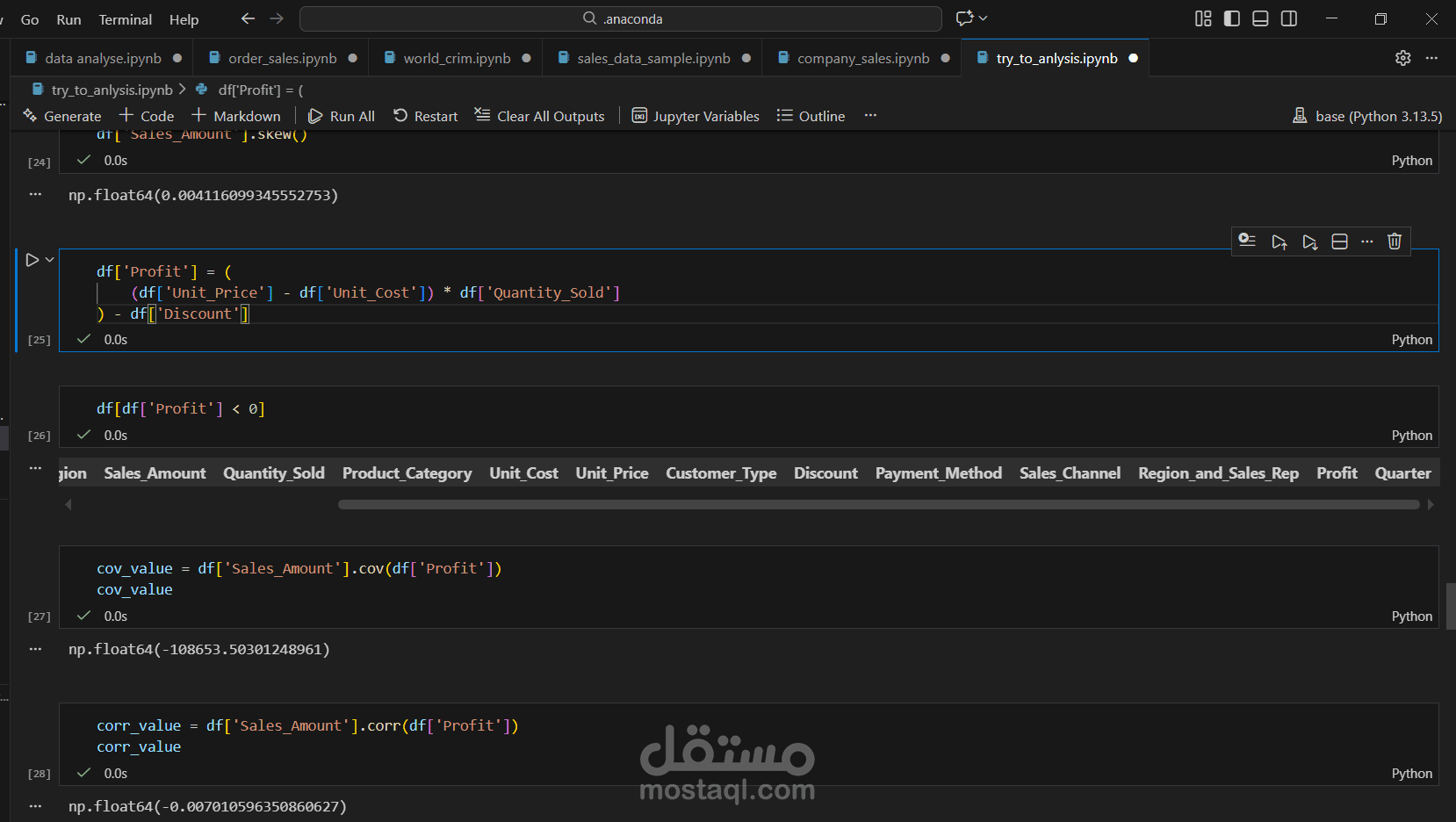1456x822 pixels.
Task: Toggle the secondary side bar
Action: [x=1289, y=18]
